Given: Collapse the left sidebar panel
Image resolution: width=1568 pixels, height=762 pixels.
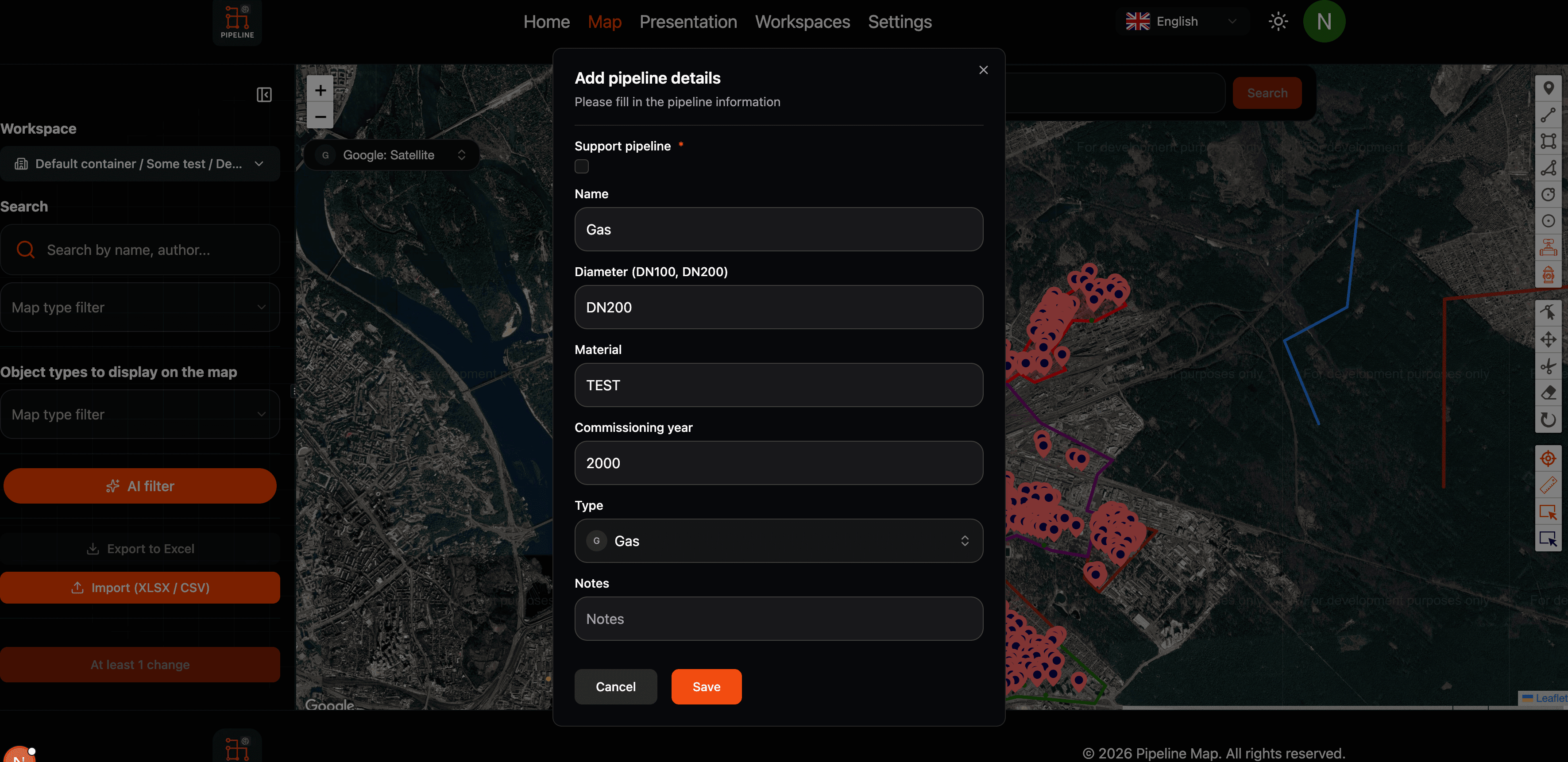Looking at the screenshot, I should [x=264, y=94].
